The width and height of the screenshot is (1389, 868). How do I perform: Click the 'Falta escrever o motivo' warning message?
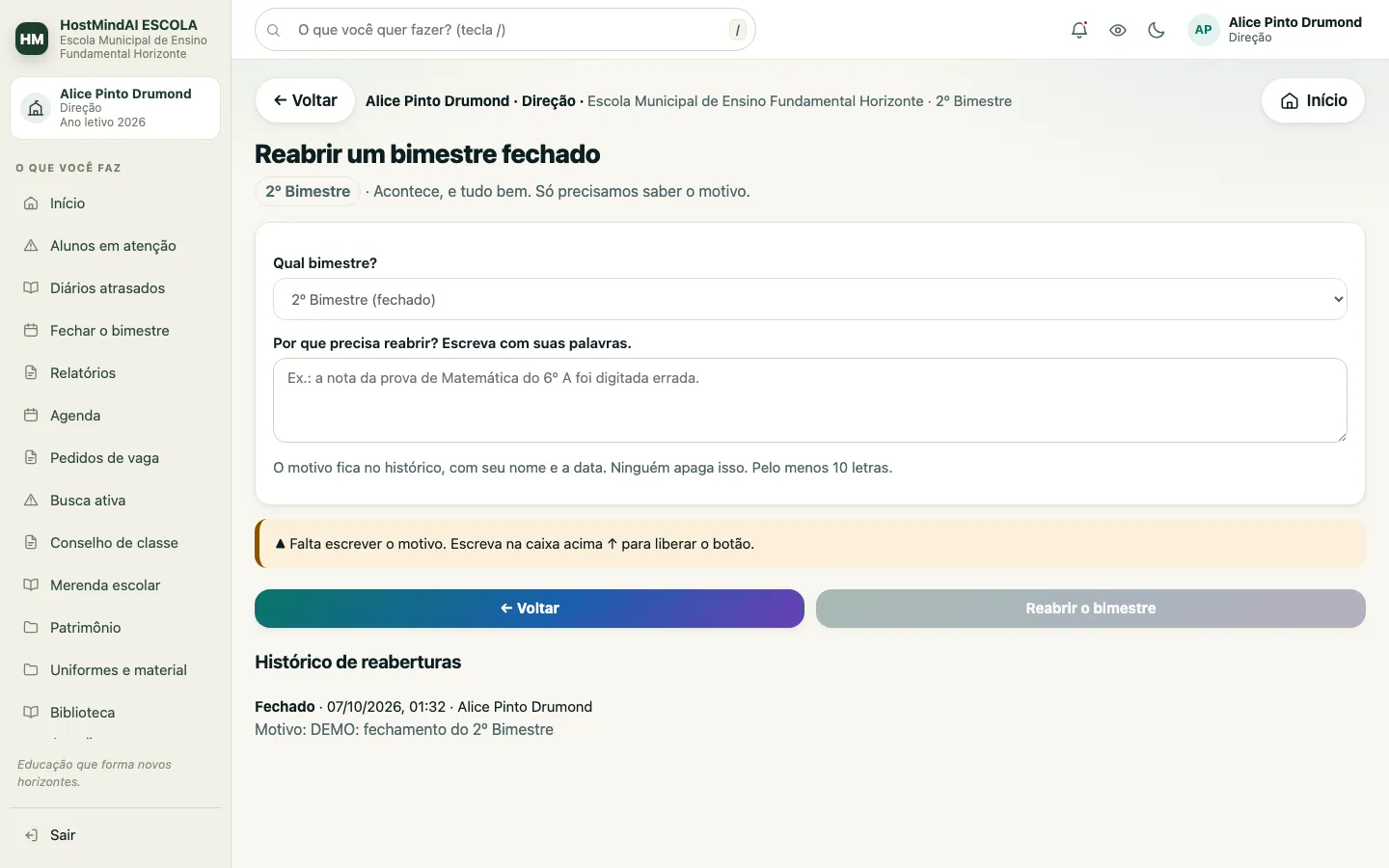pos(810,544)
